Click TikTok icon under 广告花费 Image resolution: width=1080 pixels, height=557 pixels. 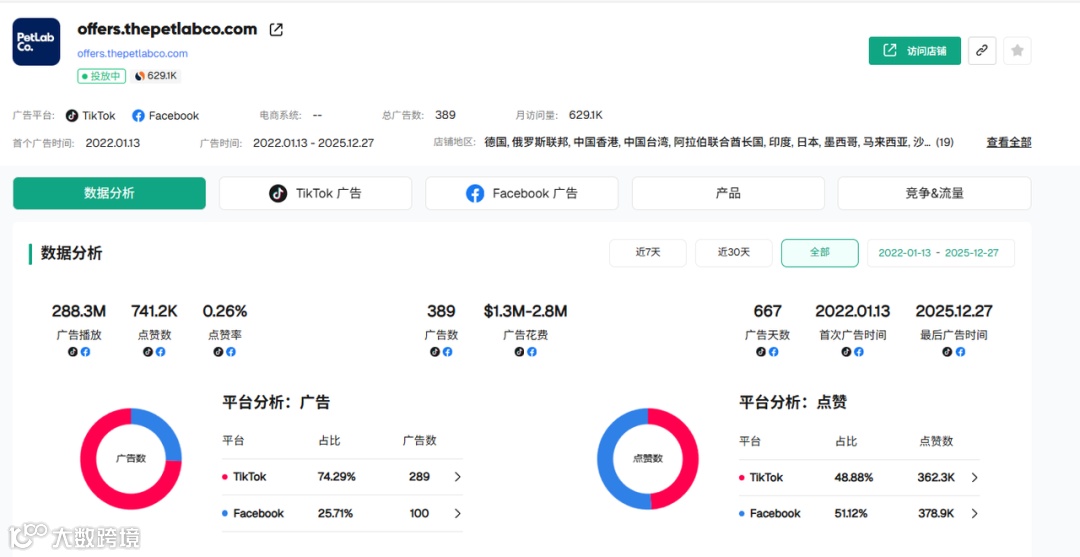coord(519,352)
